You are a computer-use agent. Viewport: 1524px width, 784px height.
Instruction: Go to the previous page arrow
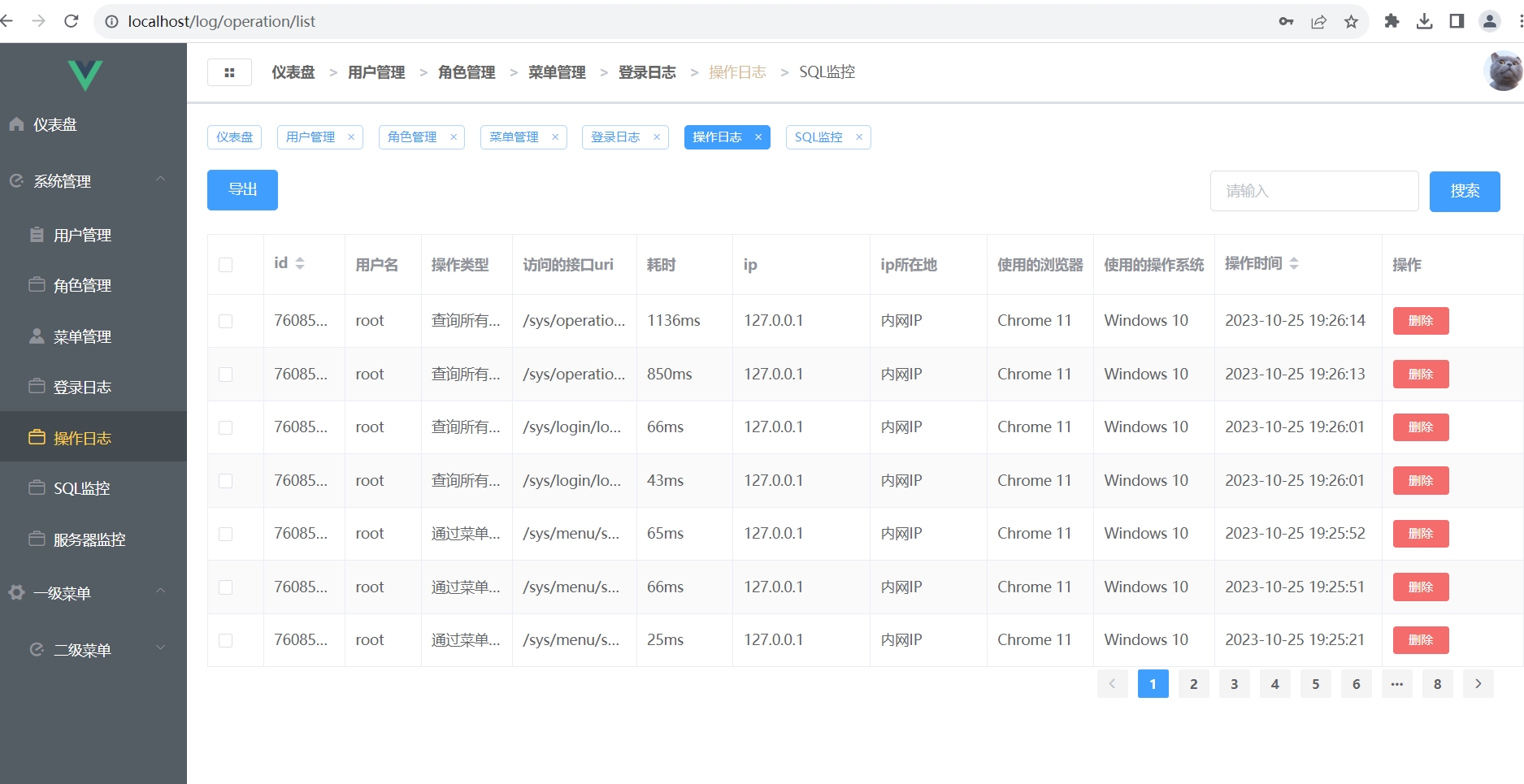coord(1113,684)
